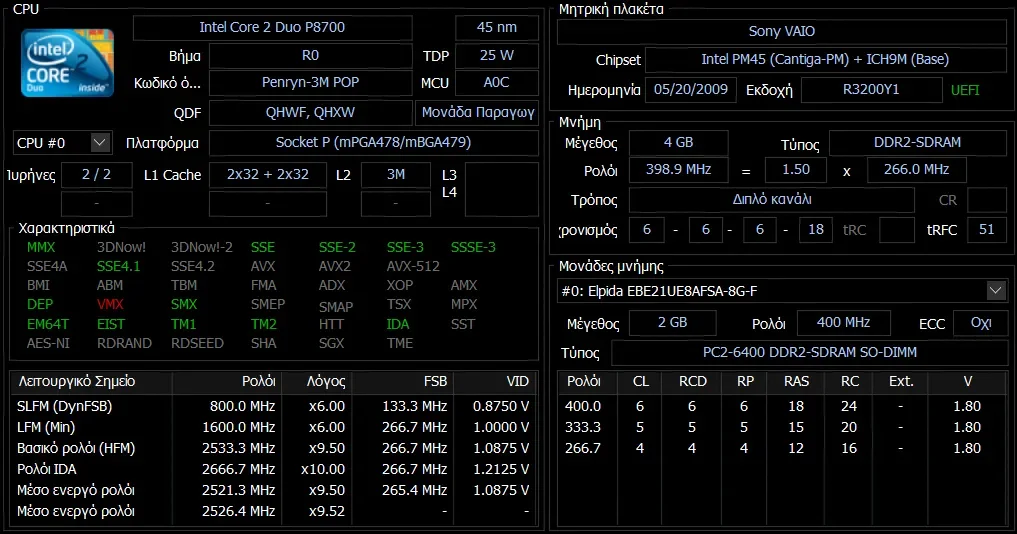
Task: Click the IDA feature flag
Action: (398, 324)
